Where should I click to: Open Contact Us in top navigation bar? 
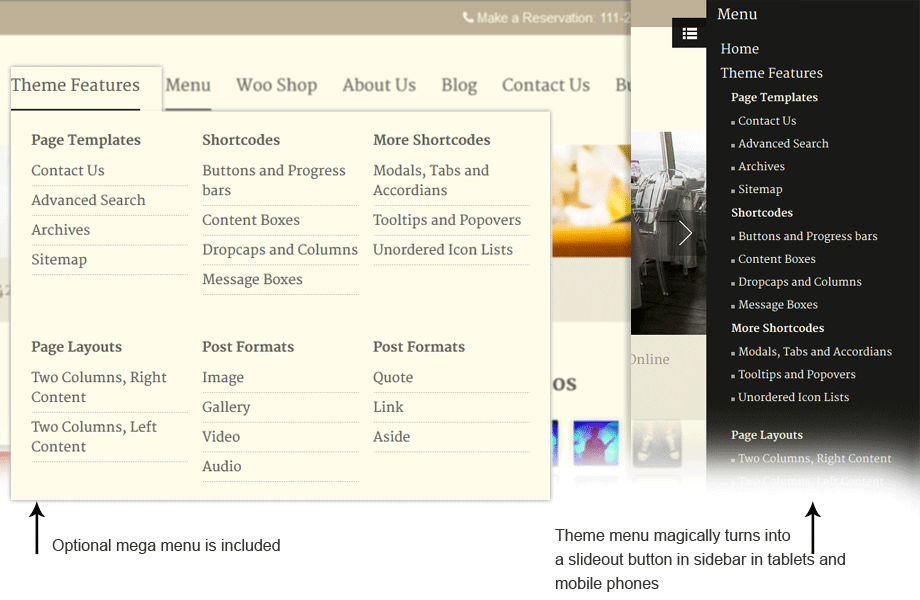click(546, 85)
